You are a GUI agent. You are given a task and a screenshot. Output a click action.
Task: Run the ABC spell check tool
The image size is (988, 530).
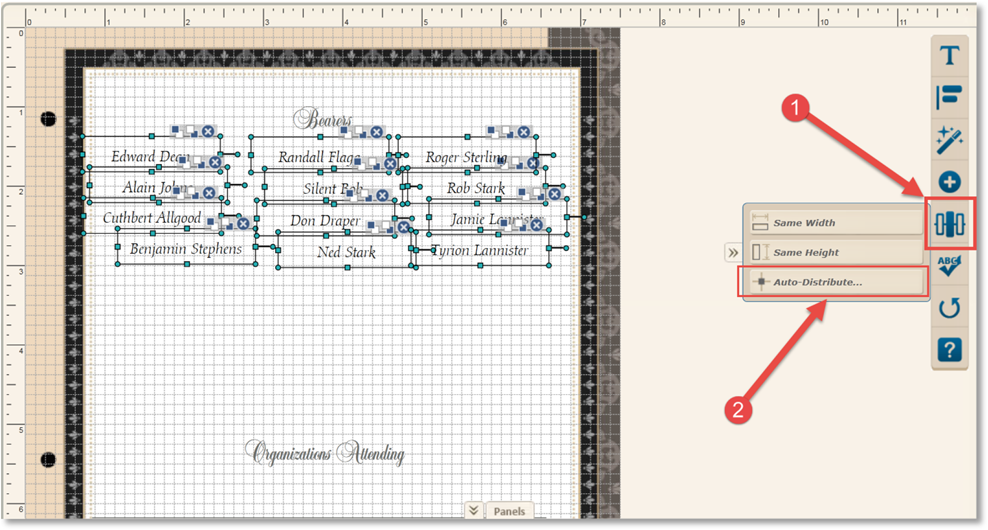tap(950, 265)
